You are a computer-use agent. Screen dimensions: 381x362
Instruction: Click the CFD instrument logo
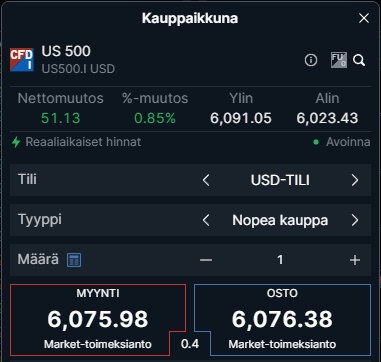pyautogui.click(x=22, y=60)
